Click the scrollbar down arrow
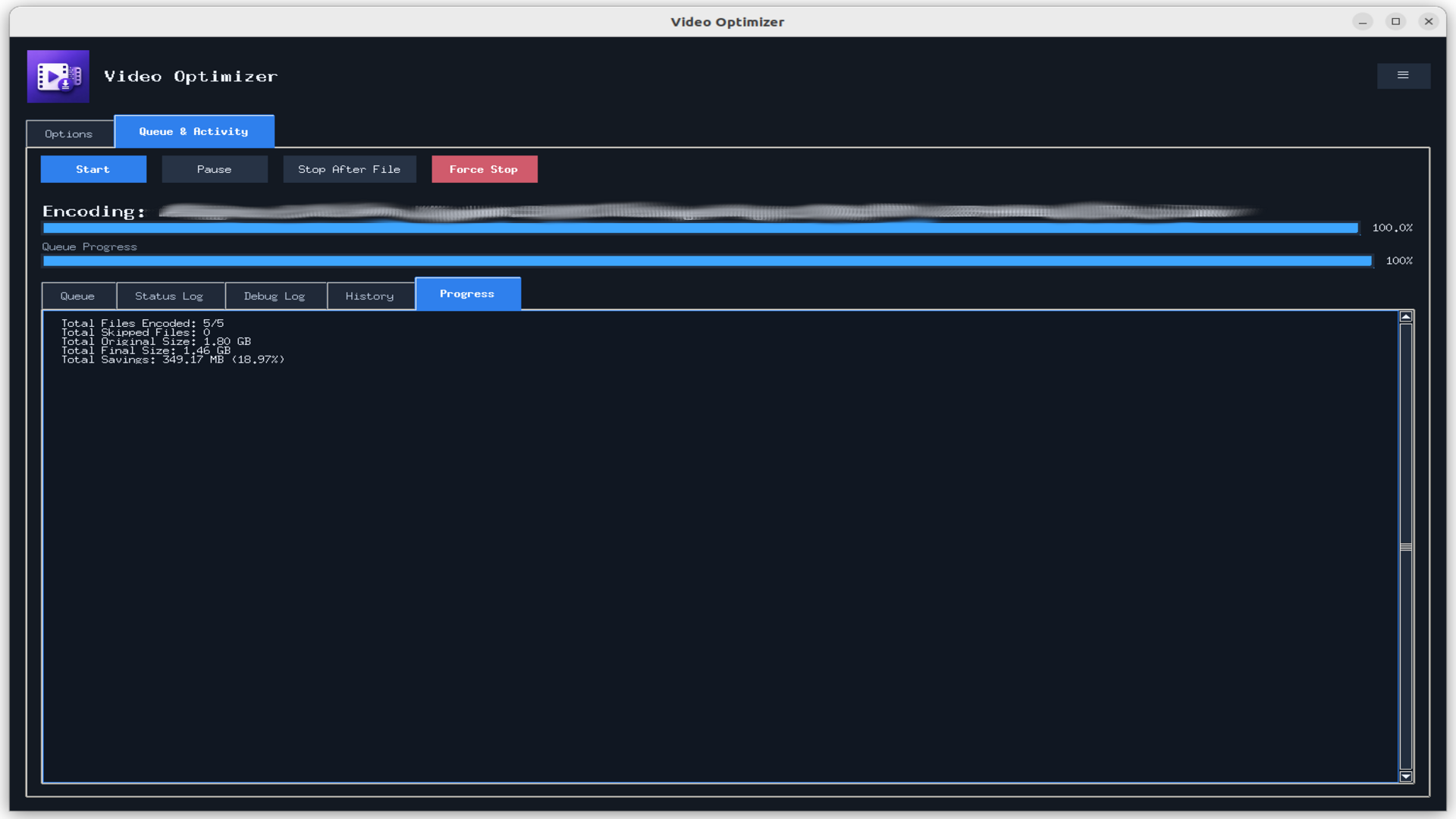The image size is (1456, 819). click(1405, 777)
